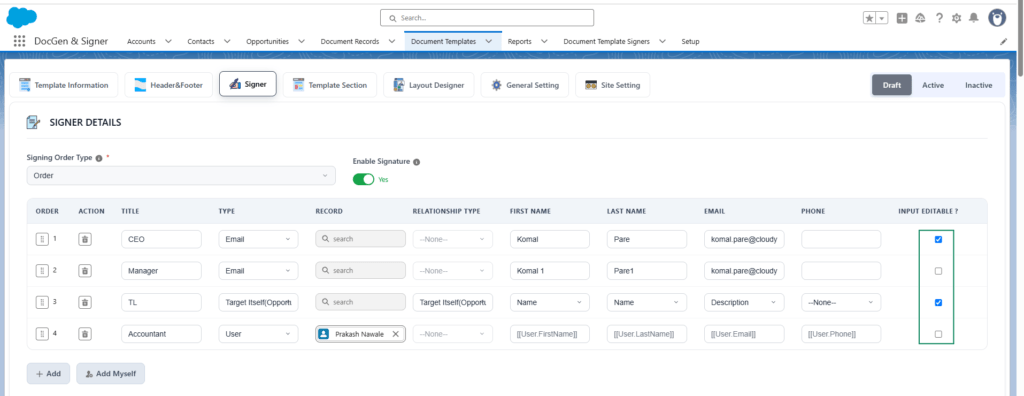
Task: Open the Type dropdown for Manager row
Action: 259,271
